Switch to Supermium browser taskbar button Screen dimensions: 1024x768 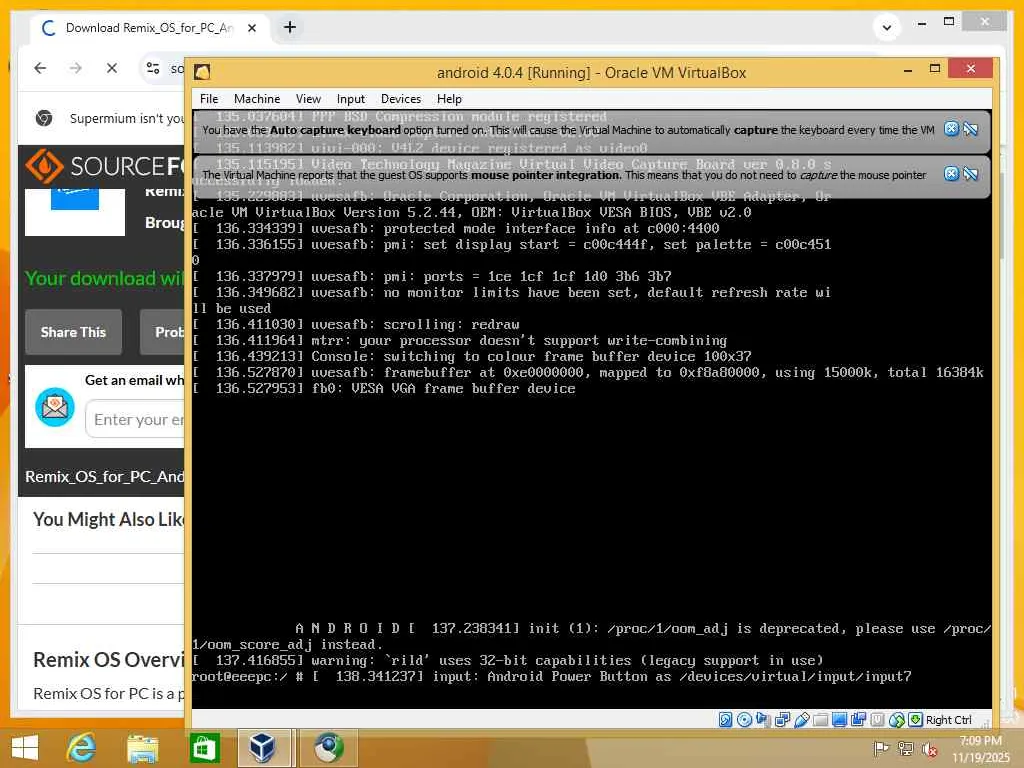328,748
